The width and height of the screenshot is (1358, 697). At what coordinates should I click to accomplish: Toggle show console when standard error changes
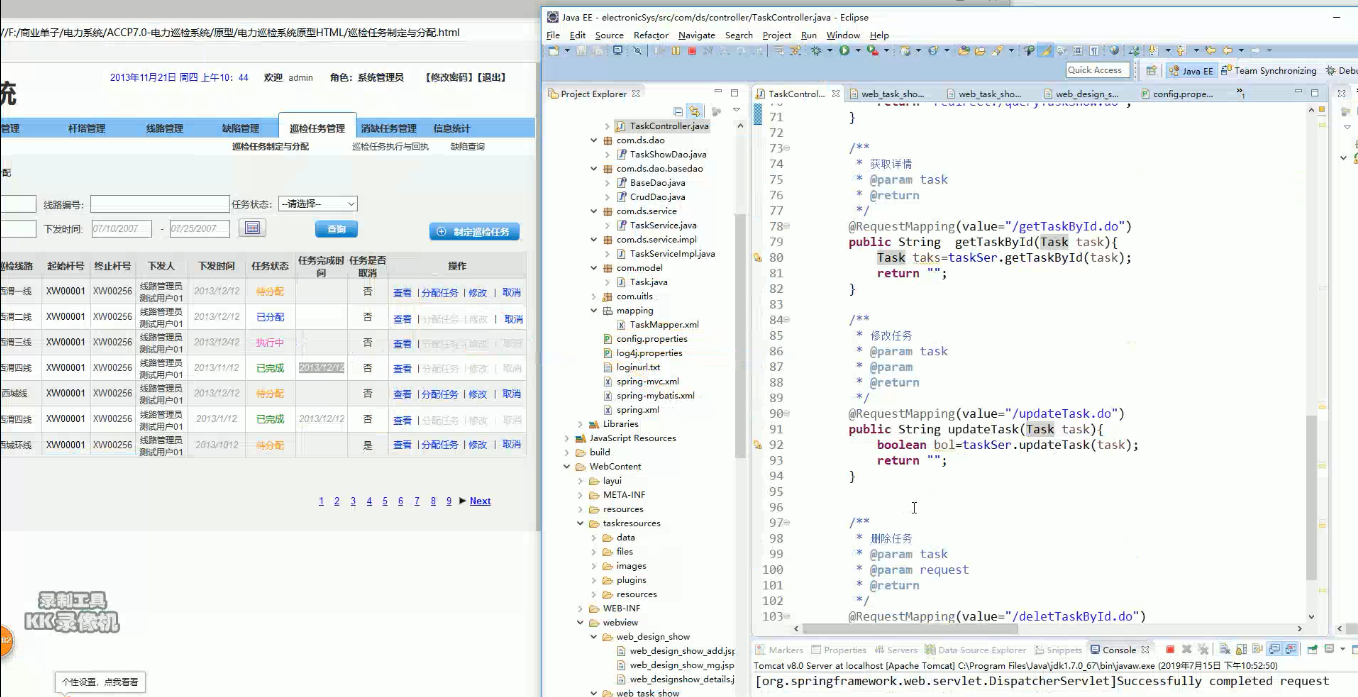pyautogui.click(x=1290, y=649)
